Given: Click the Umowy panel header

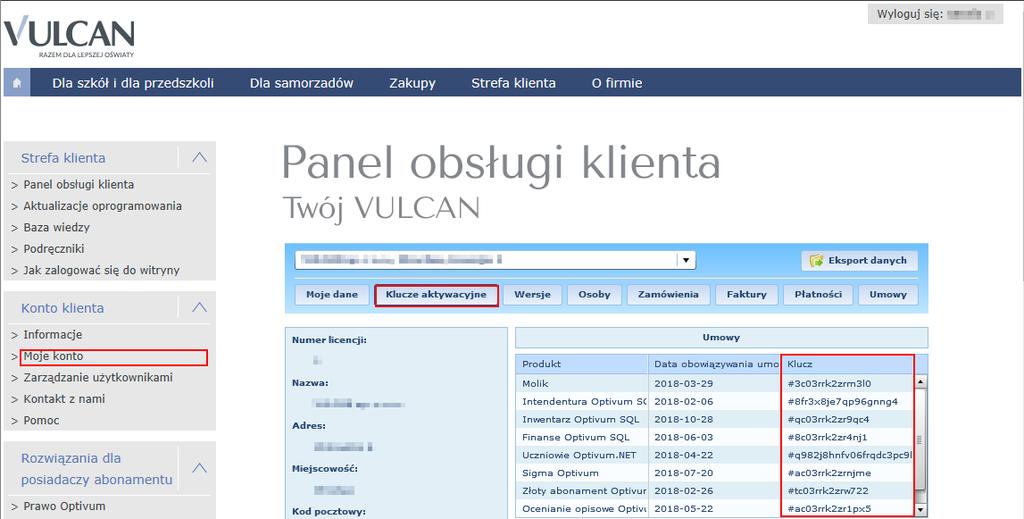Looking at the screenshot, I should (721, 338).
